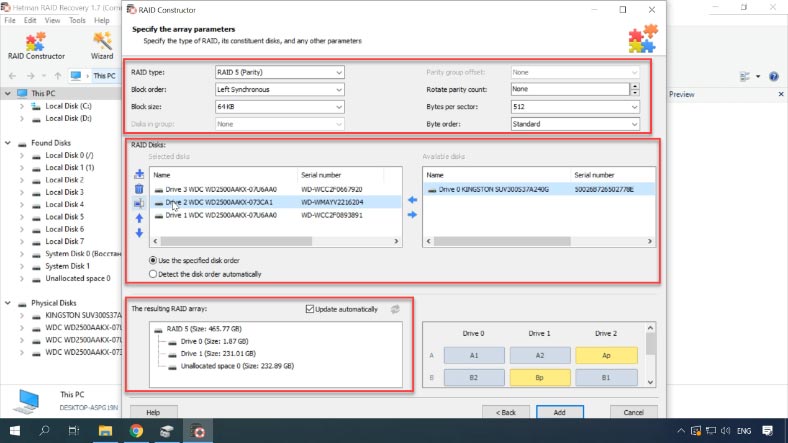Open File menu

[10, 21]
